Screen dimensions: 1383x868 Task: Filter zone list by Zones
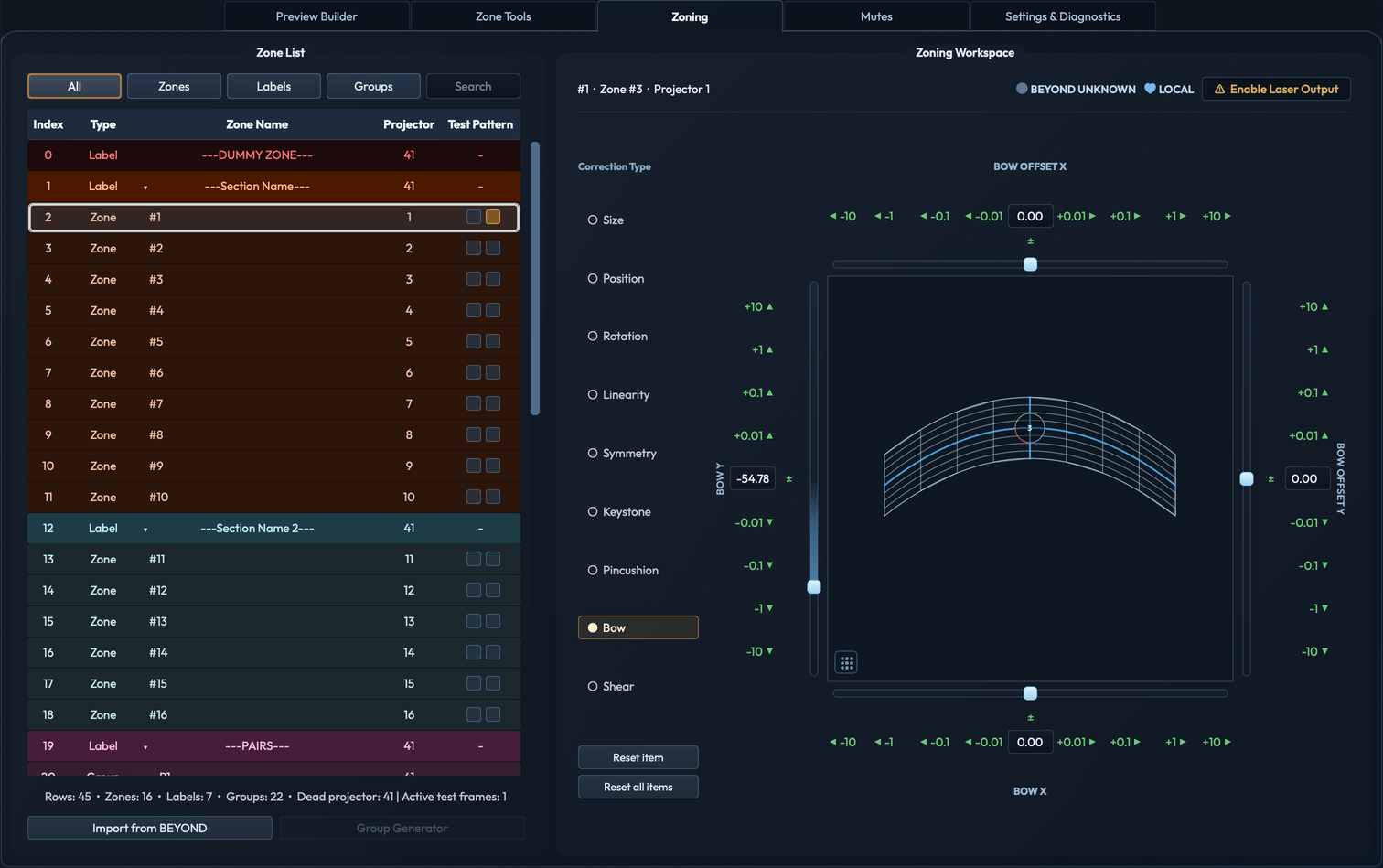pos(174,86)
